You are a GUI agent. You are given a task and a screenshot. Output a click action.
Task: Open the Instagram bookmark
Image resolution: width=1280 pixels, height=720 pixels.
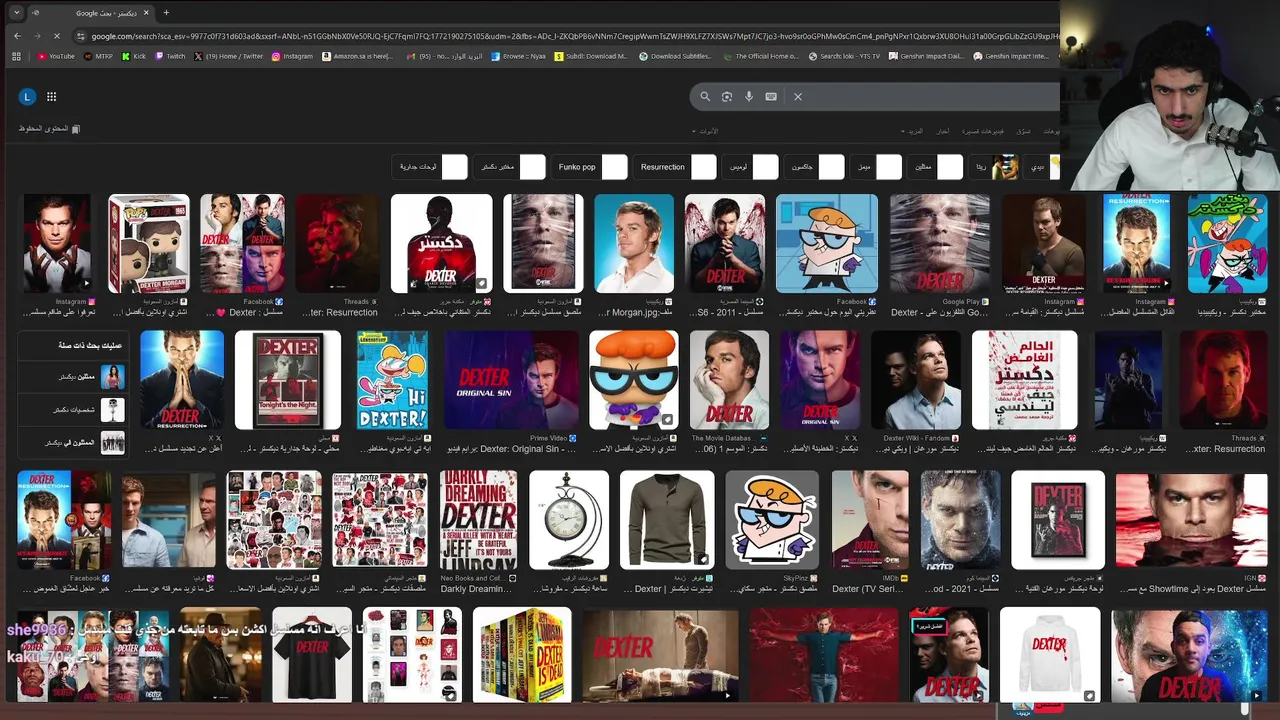pyautogui.click(x=292, y=56)
